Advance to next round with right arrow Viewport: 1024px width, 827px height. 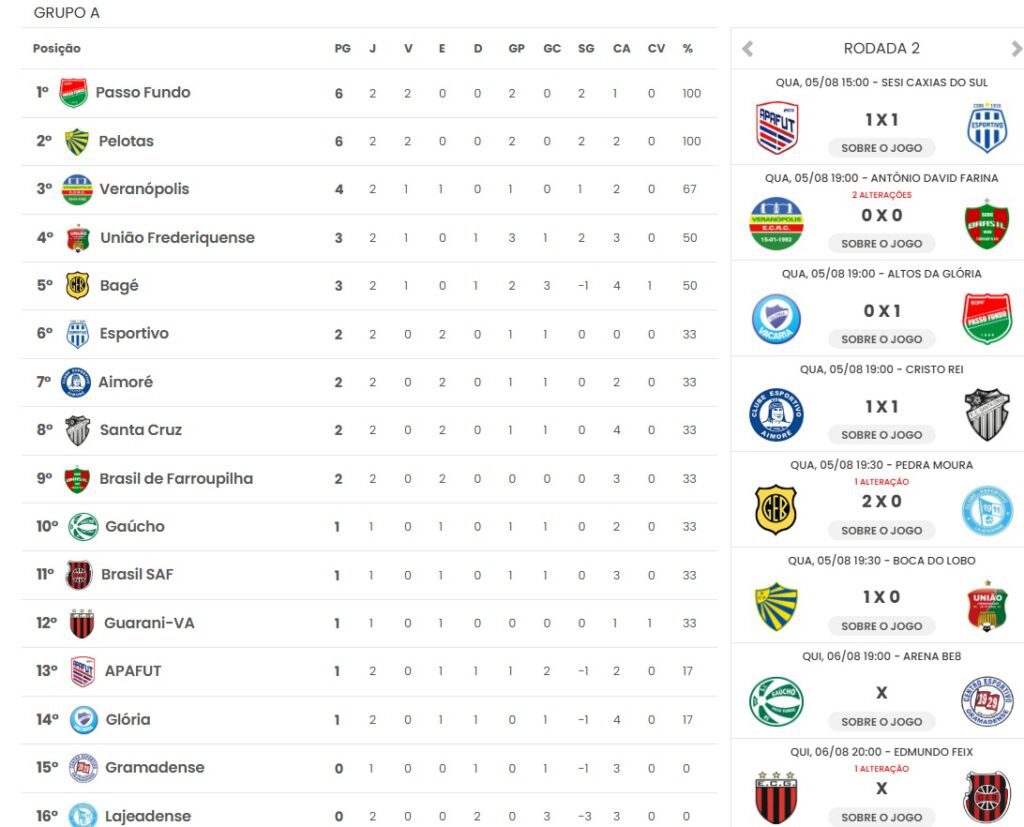coord(1016,48)
